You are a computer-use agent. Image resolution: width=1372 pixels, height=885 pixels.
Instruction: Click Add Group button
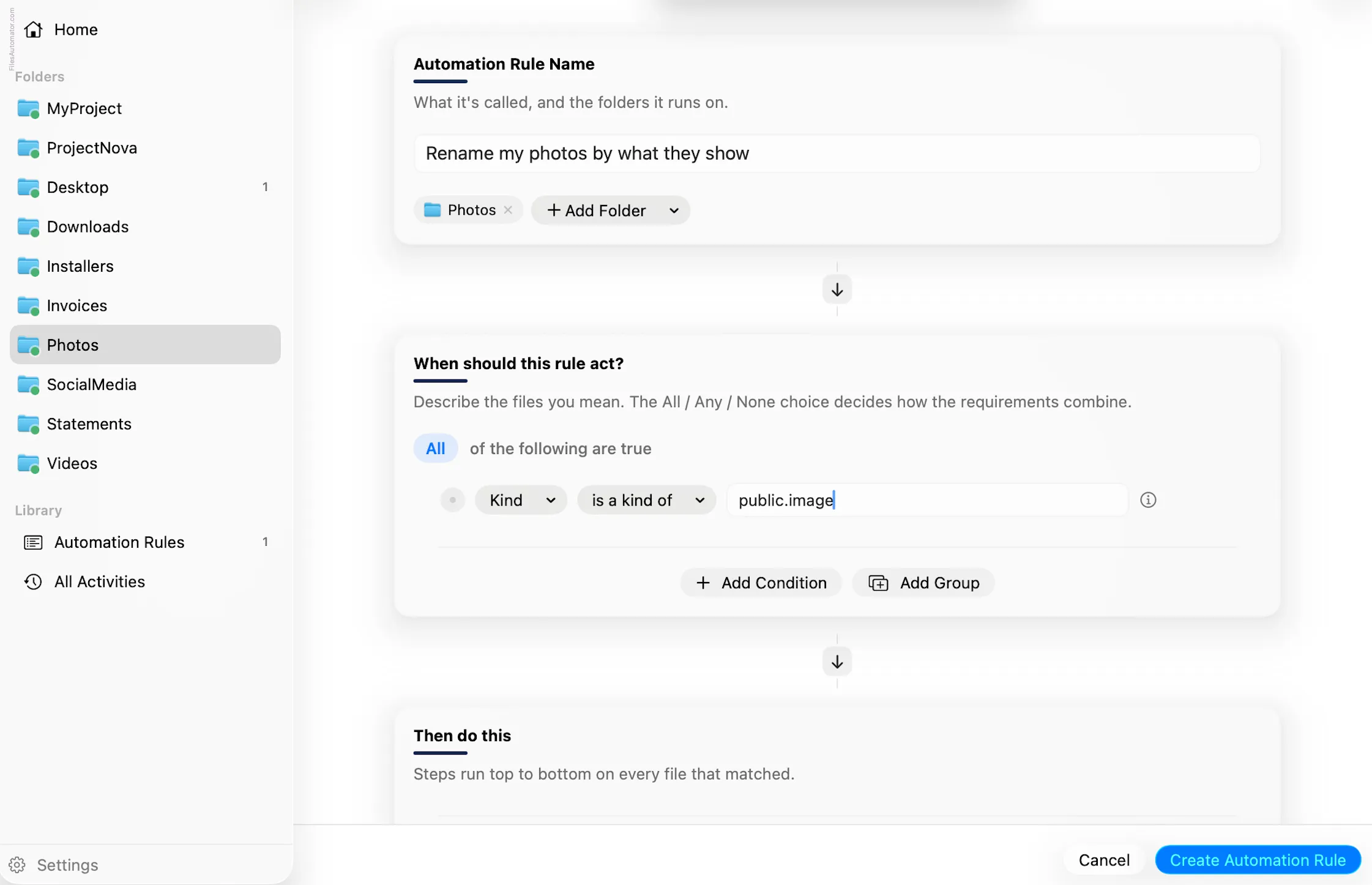point(923,583)
